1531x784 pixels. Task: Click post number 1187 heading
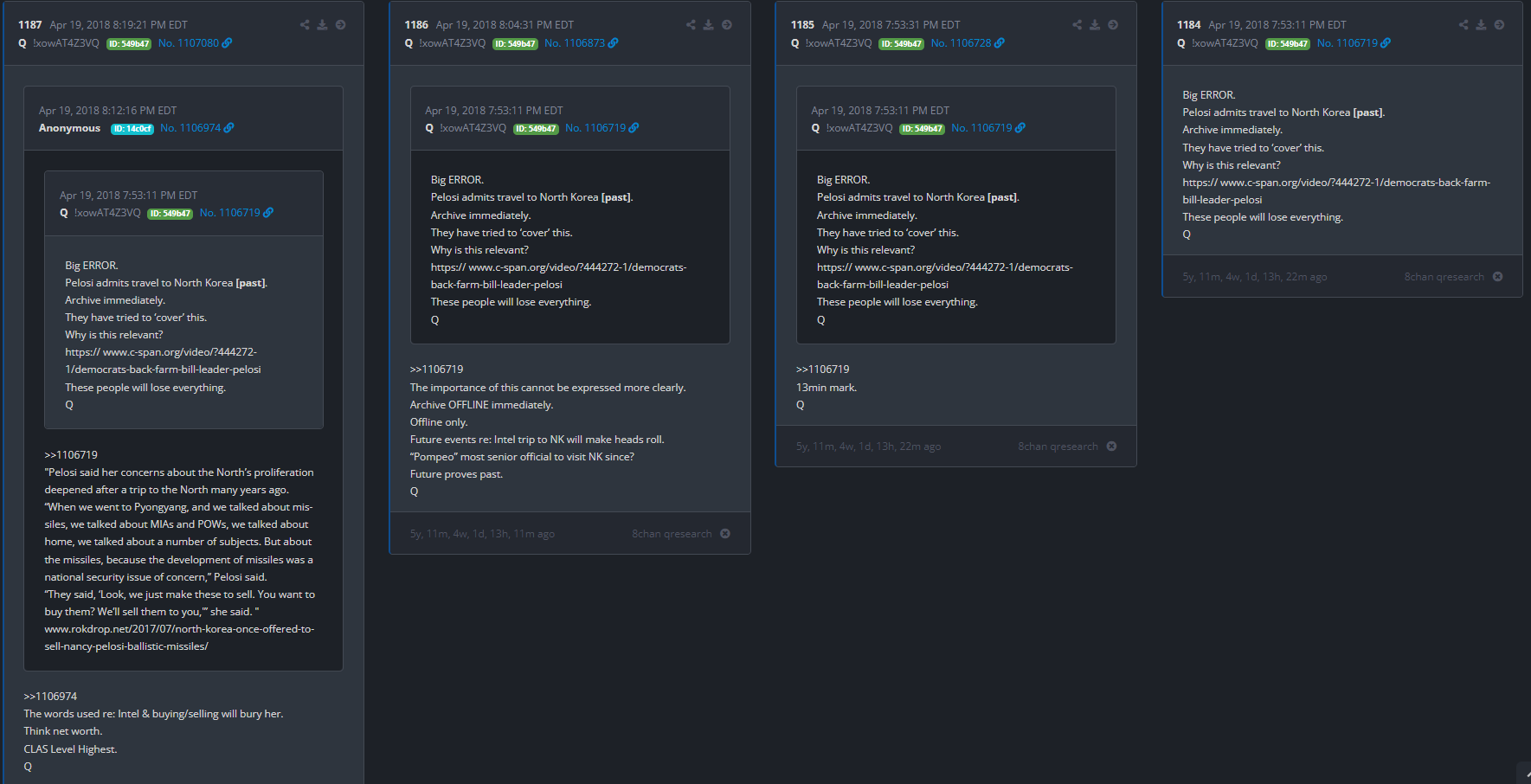coord(30,25)
